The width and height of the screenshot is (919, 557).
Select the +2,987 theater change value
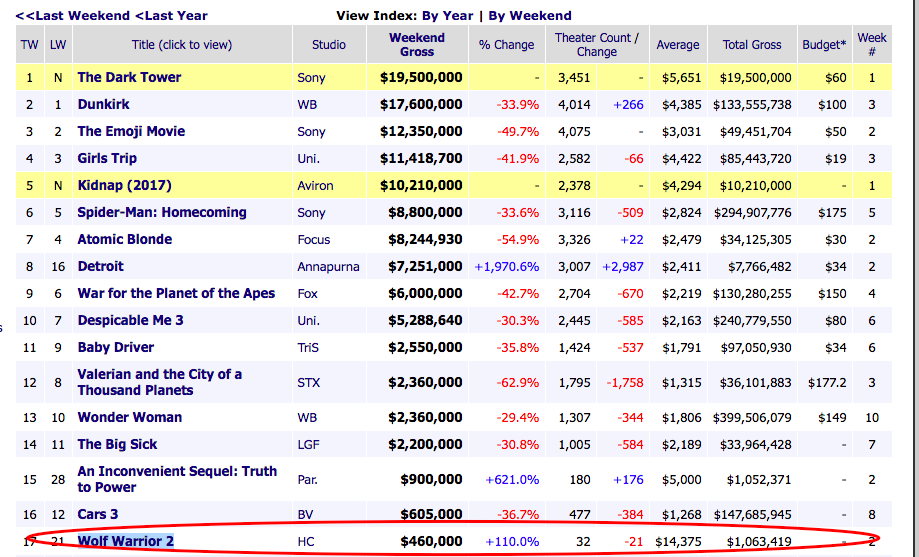(x=622, y=267)
